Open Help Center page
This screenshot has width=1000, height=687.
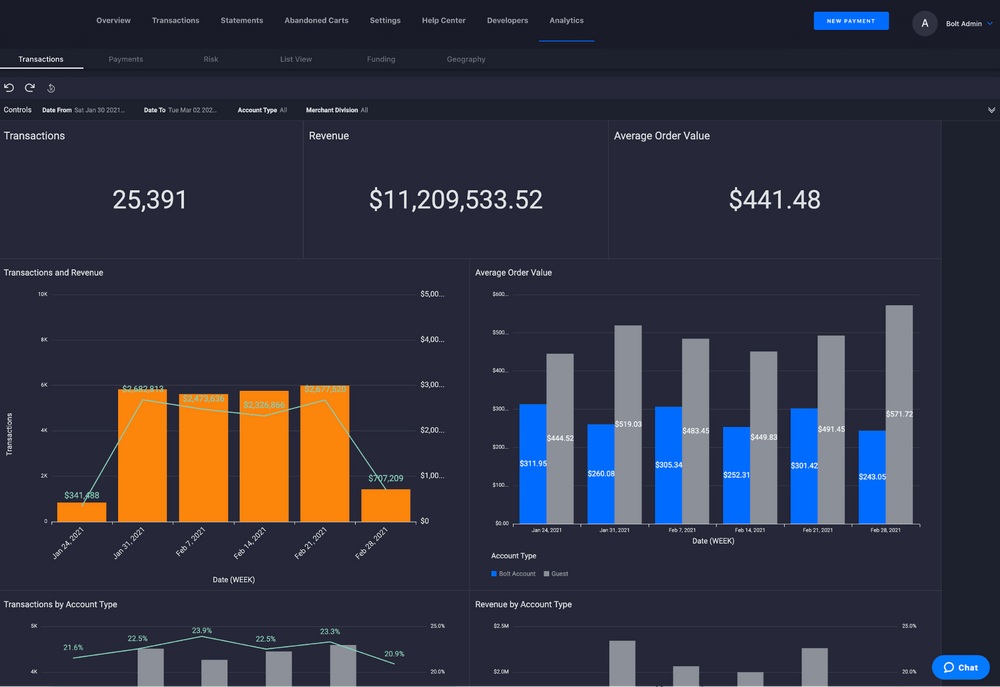tap(443, 20)
